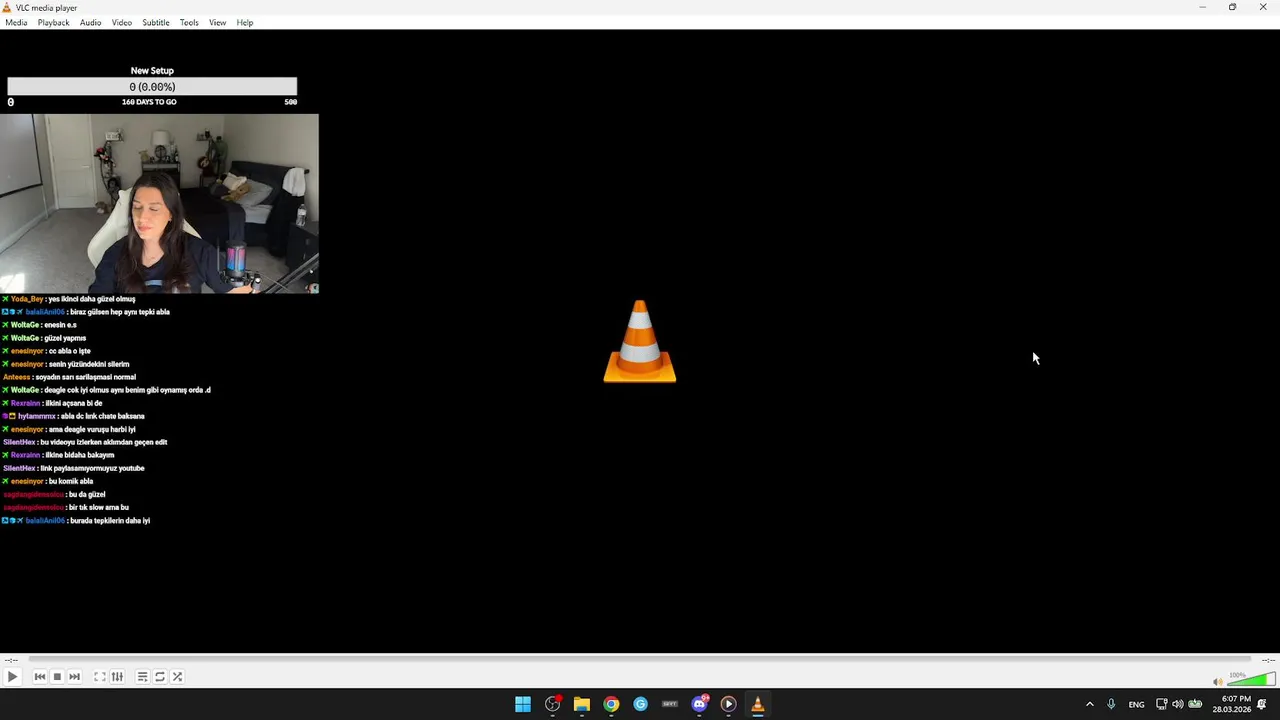The width and height of the screenshot is (1280, 720).
Task: Show the playlist panel
Action: click(142, 677)
